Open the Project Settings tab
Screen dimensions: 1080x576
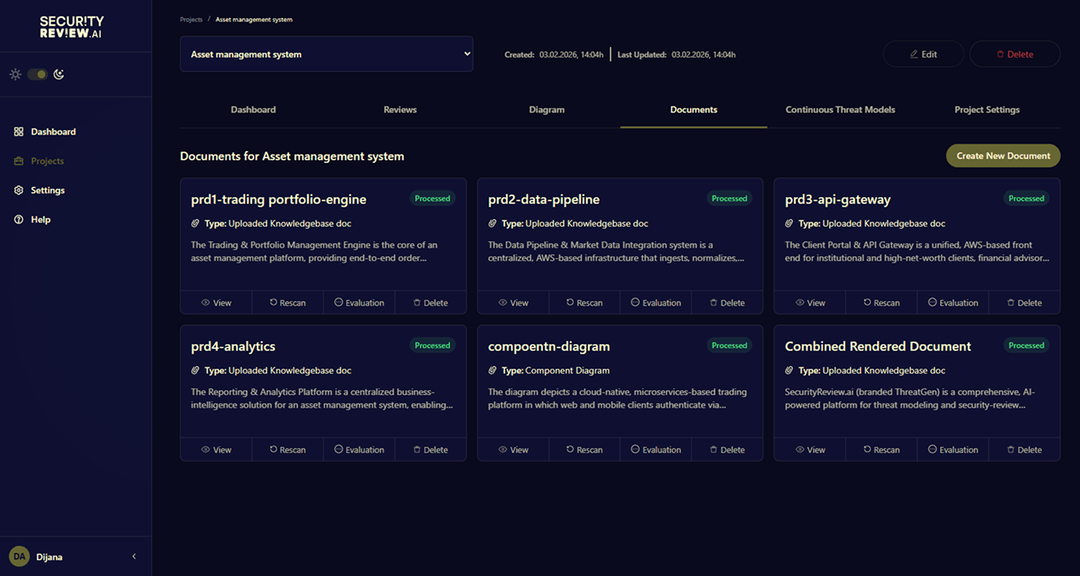point(987,110)
